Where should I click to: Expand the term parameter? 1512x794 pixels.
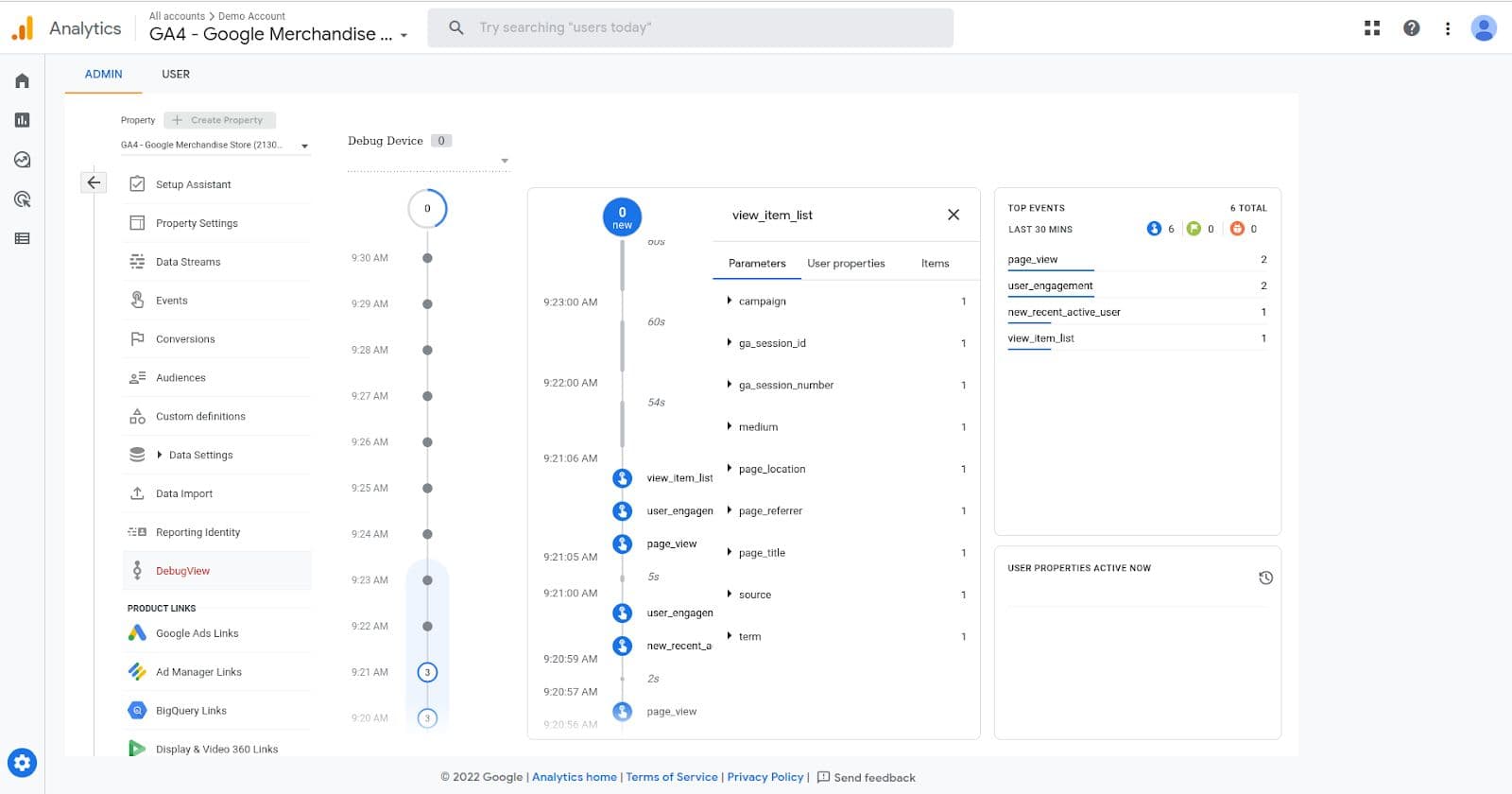pyautogui.click(x=729, y=636)
